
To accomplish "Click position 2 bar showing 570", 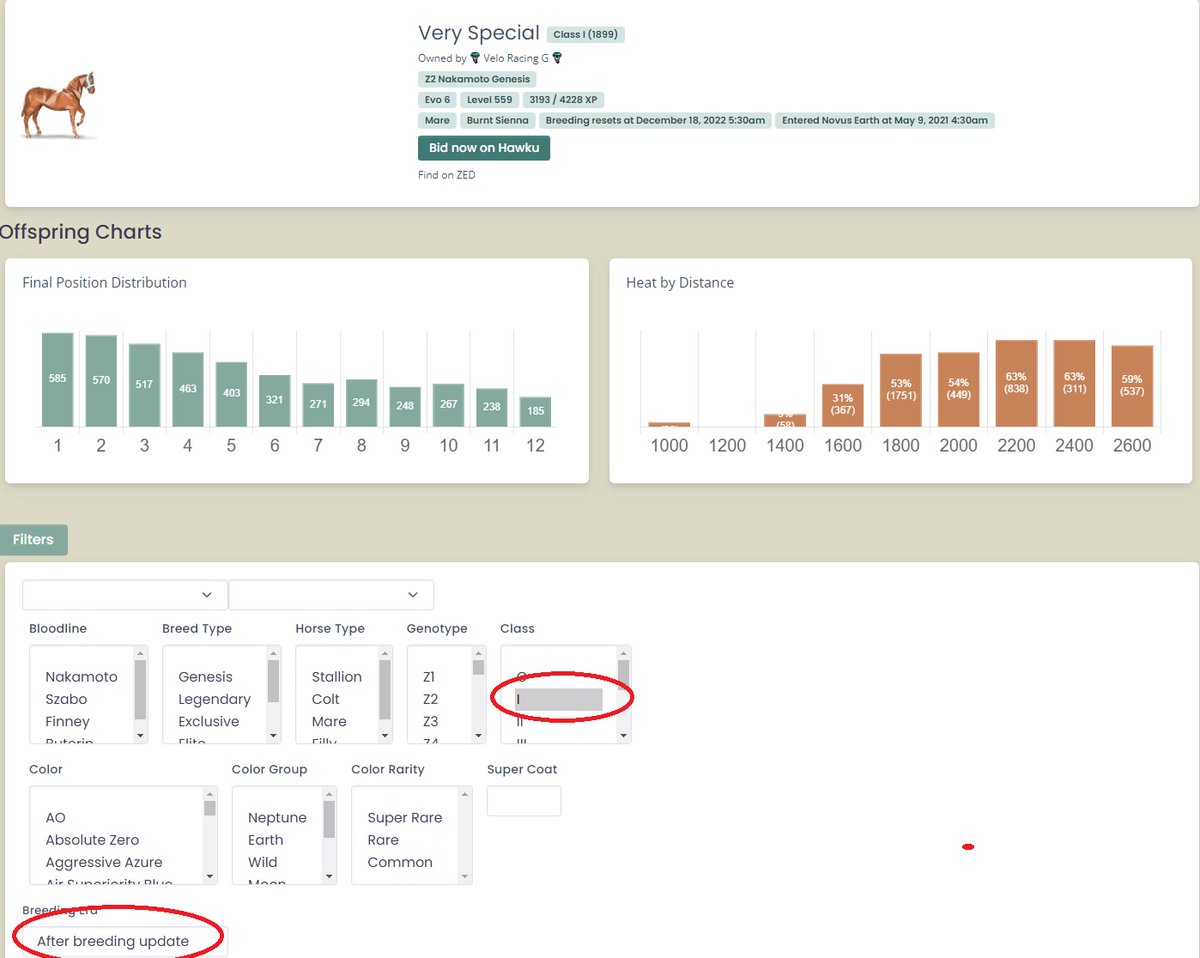I will tap(101, 381).
